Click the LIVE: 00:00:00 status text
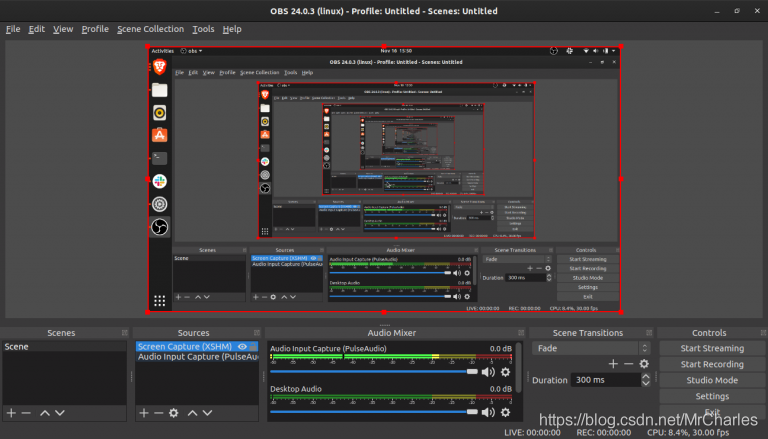The image size is (768, 439). click(532, 433)
